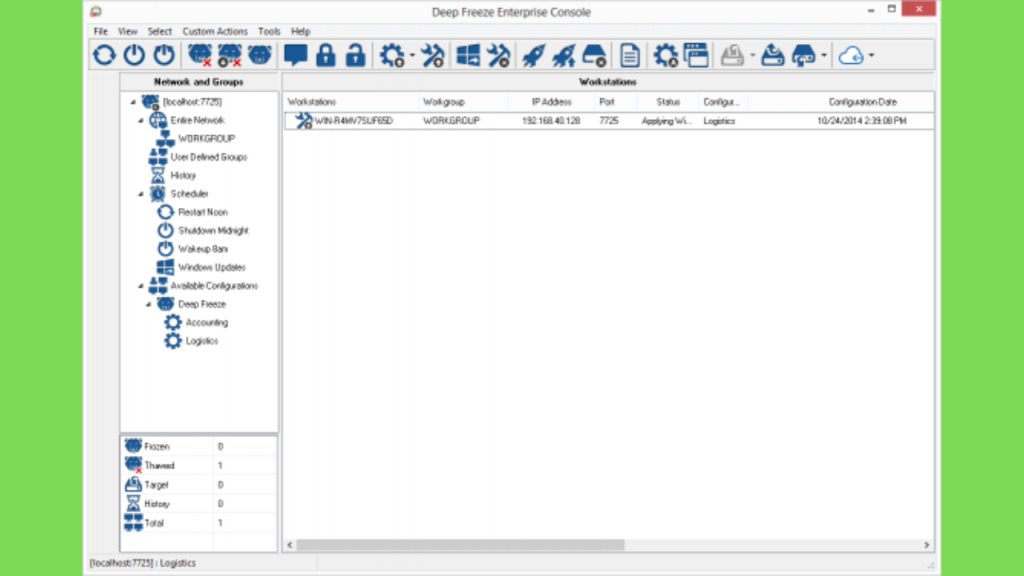Click the greyed drive install icon
The image size is (1024, 576).
click(x=732, y=56)
